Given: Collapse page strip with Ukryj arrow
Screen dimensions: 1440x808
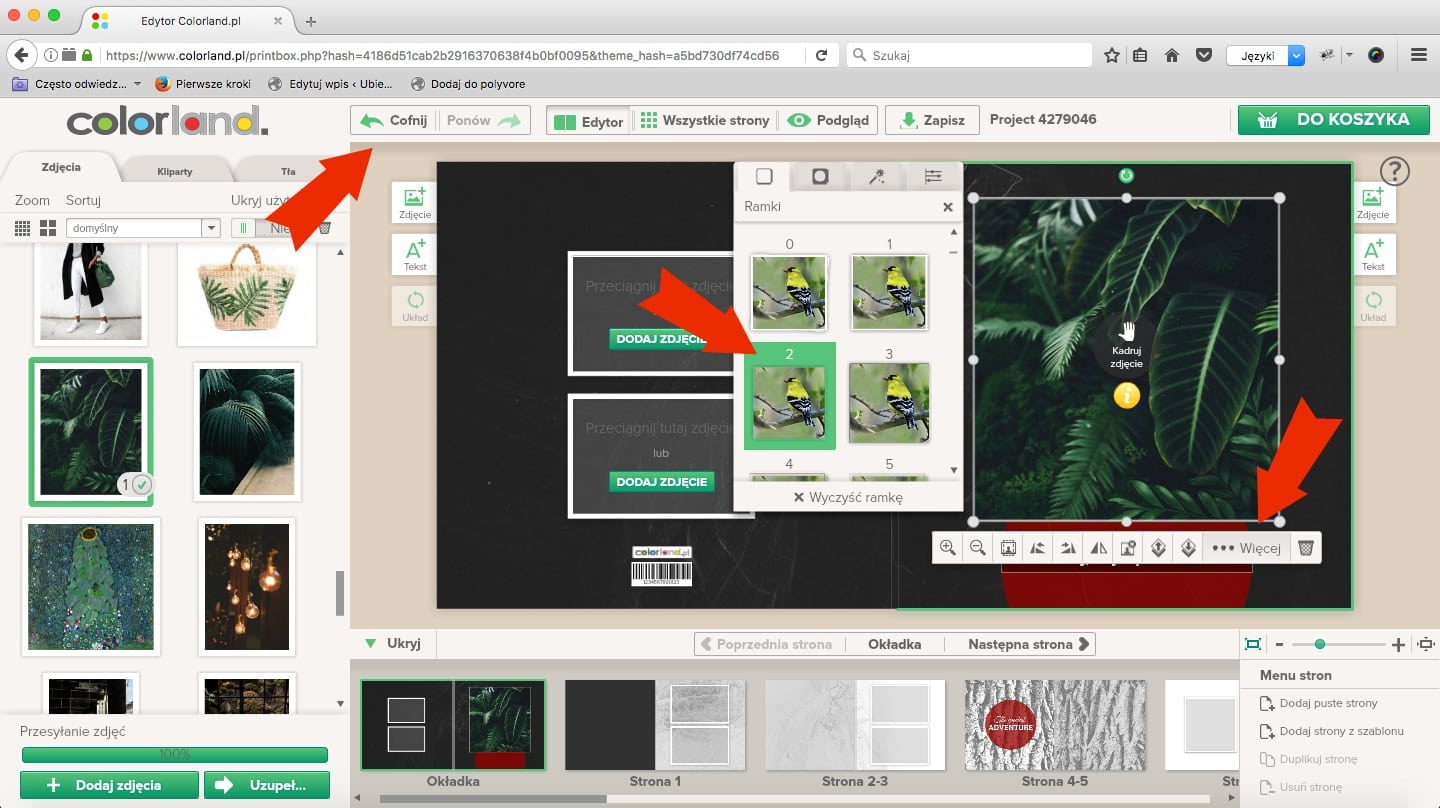Looking at the screenshot, I should coord(393,643).
